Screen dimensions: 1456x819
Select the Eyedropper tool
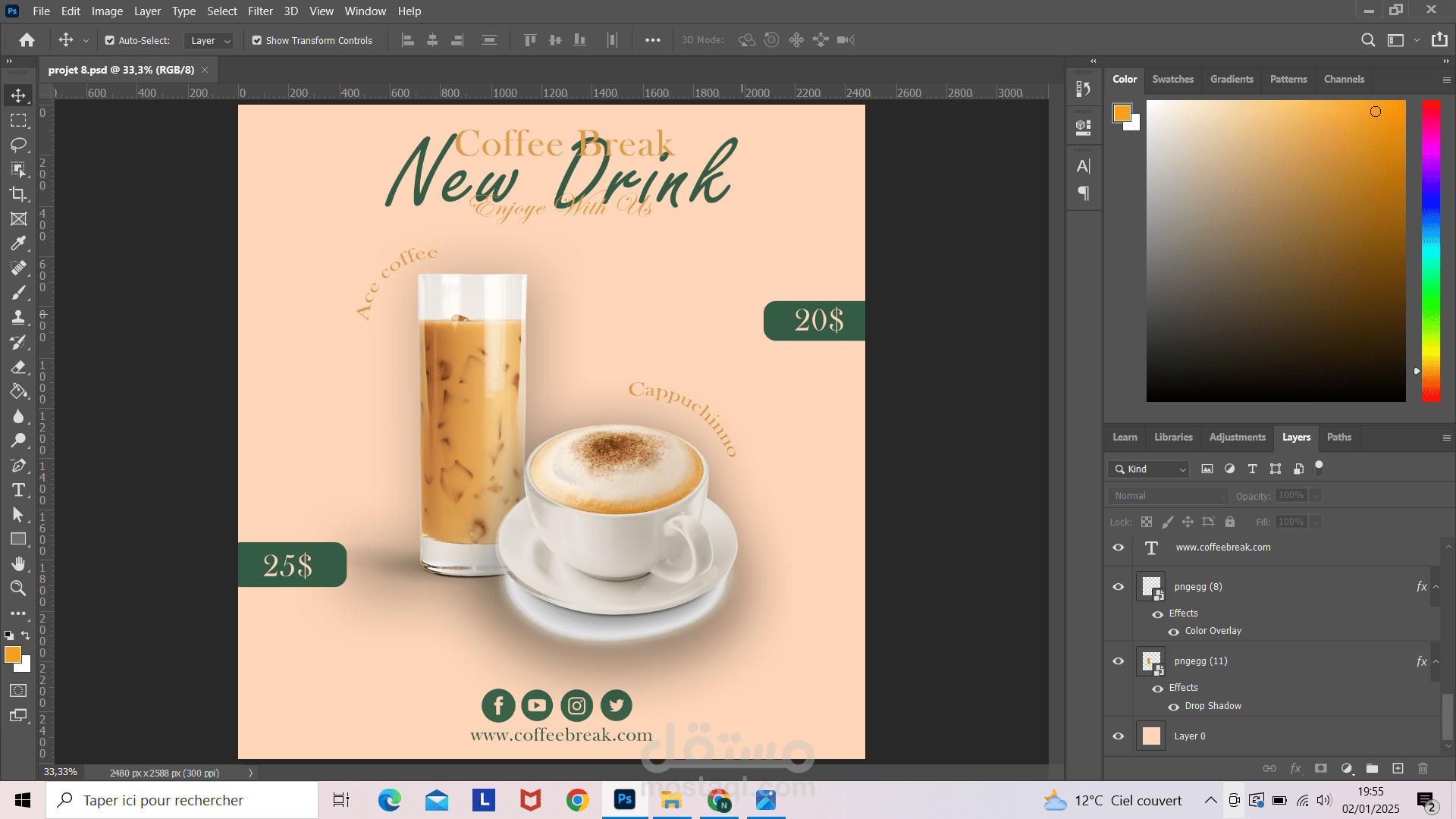[18, 243]
